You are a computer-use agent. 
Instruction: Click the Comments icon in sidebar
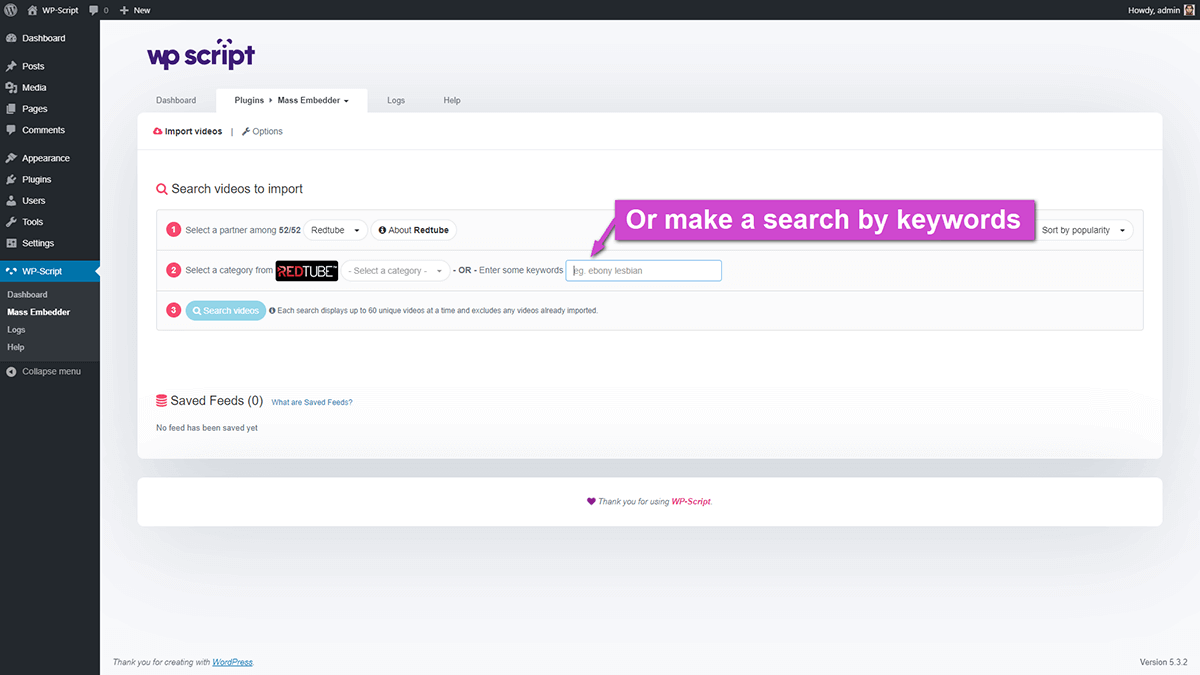(x=11, y=130)
